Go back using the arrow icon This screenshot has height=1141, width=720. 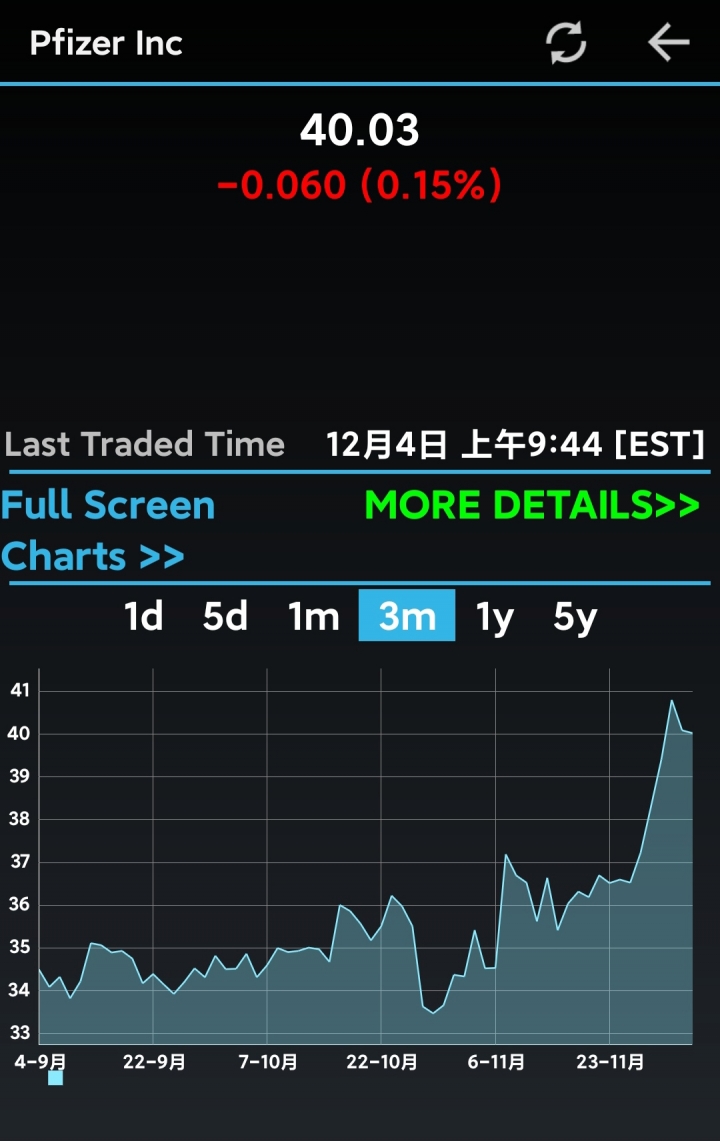click(668, 42)
